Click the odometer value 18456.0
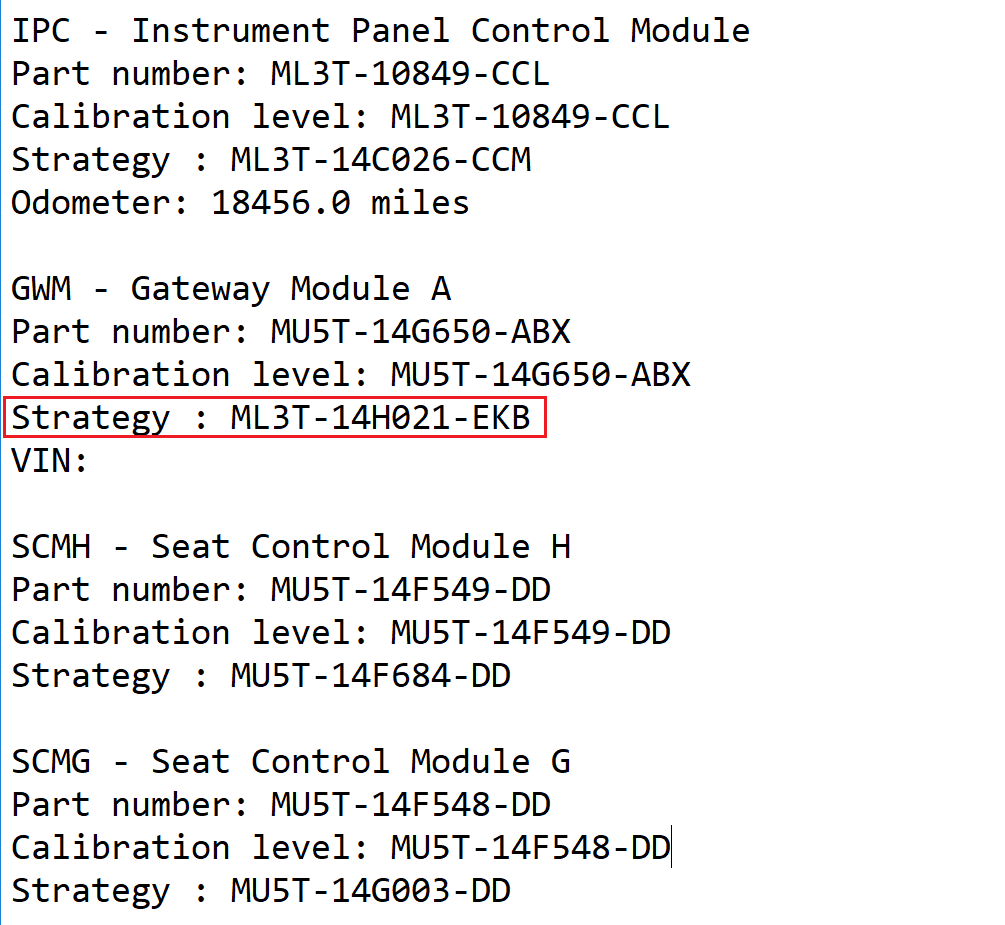The image size is (1005, 925). click(x=280, y=203)
